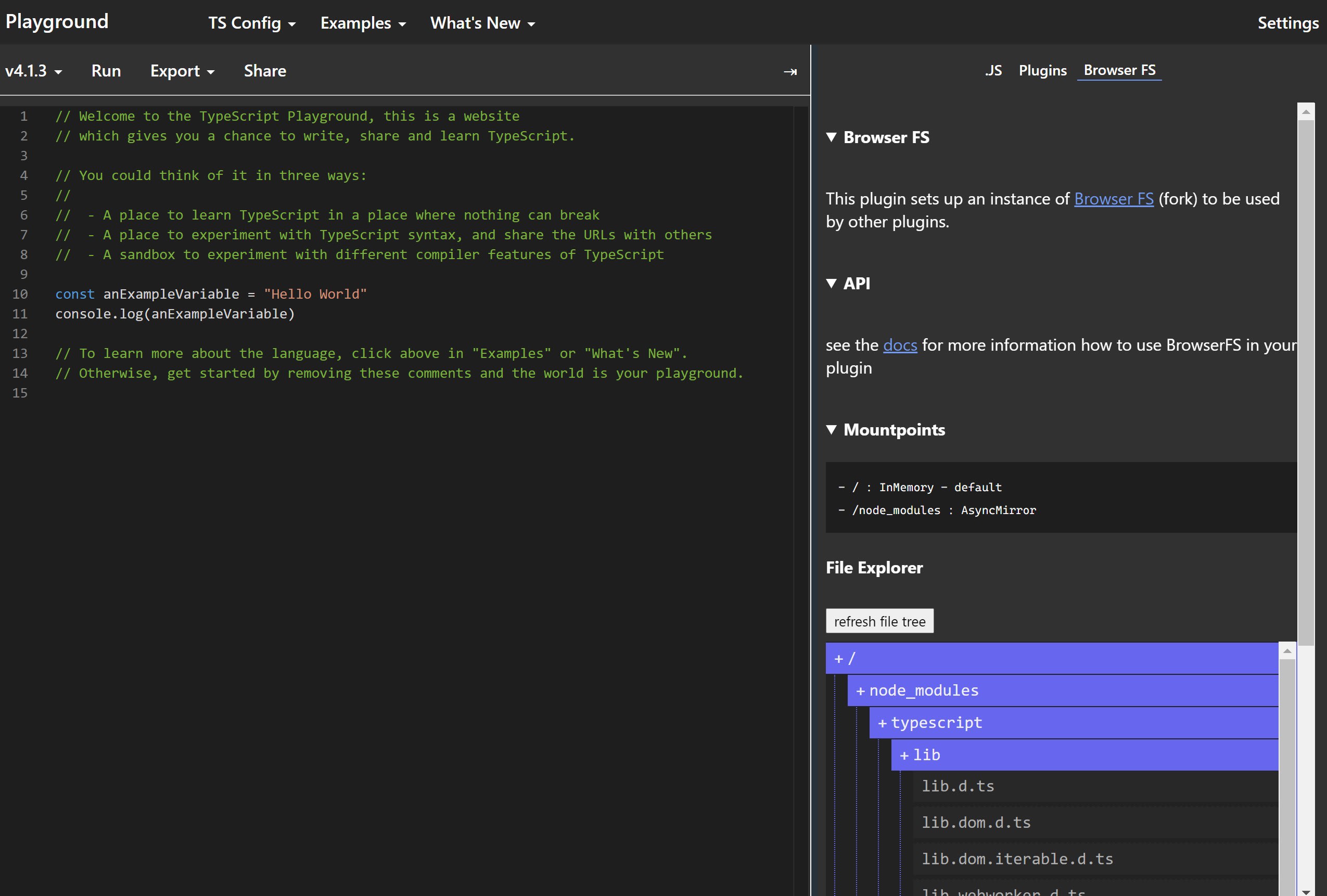Screen dimensions: 1327x896
Task: Click the "/node_modules : AsyncMirror" mountpoint text
Action: pos(944,510)
